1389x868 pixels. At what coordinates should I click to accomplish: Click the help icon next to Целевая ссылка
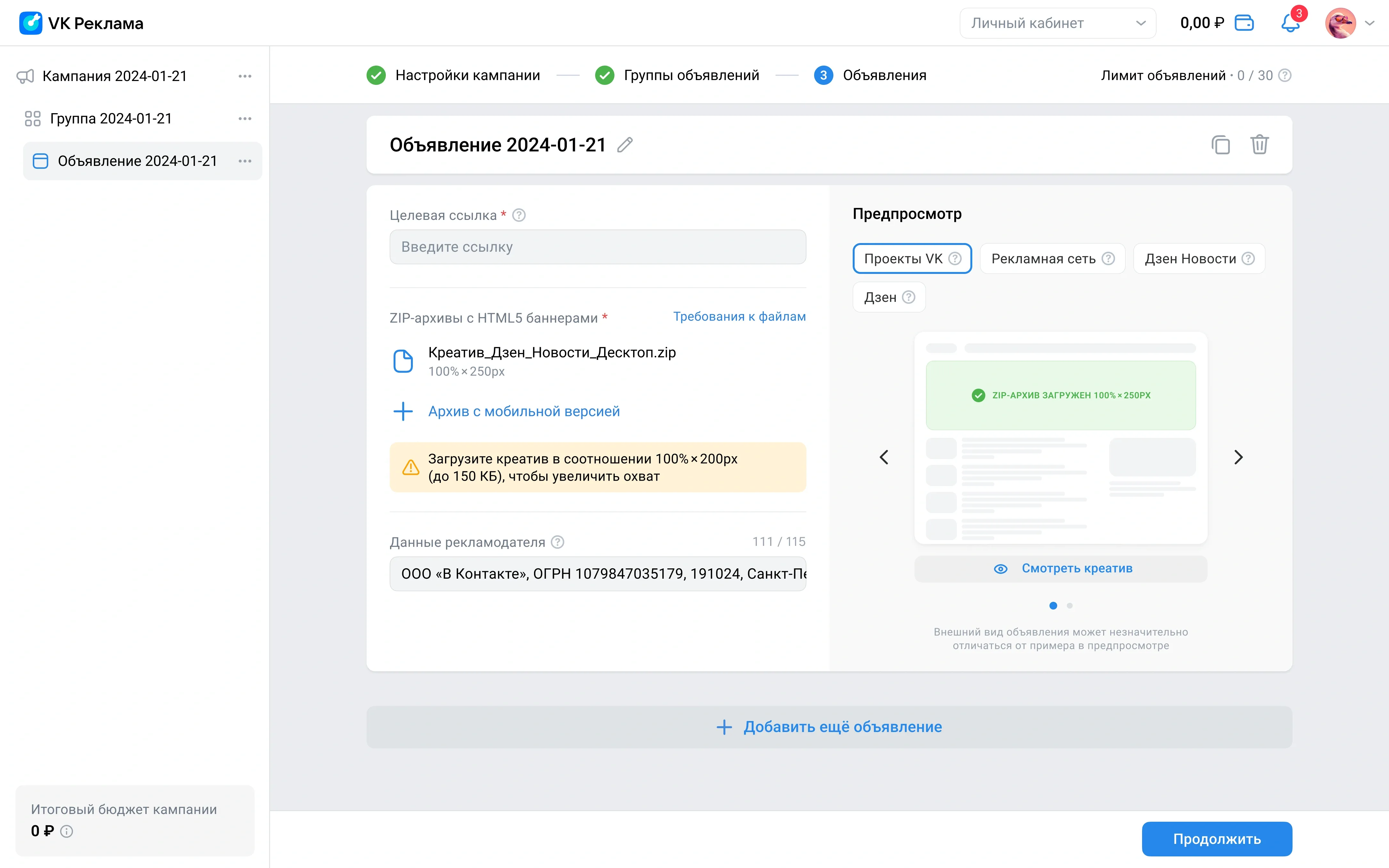[519, 215]
